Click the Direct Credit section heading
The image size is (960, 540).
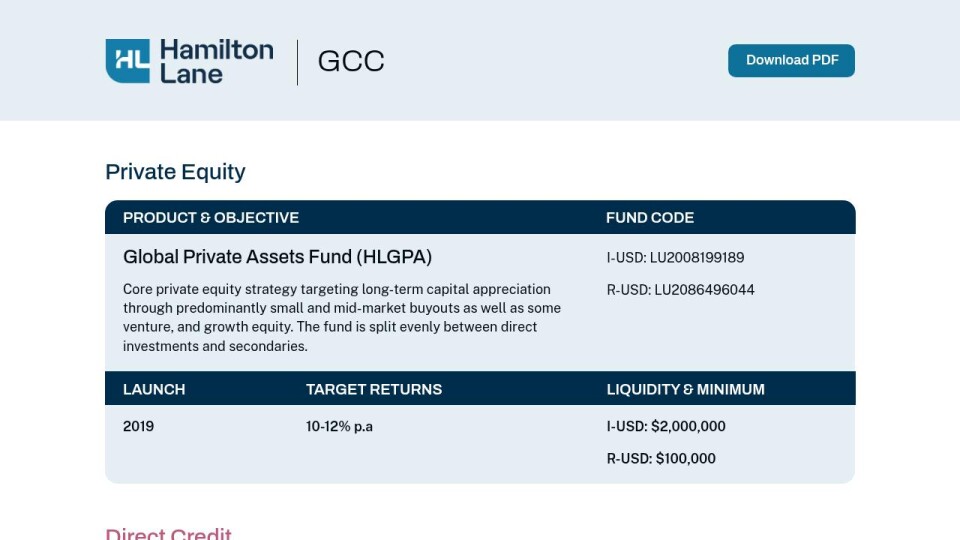pos(168,533)
